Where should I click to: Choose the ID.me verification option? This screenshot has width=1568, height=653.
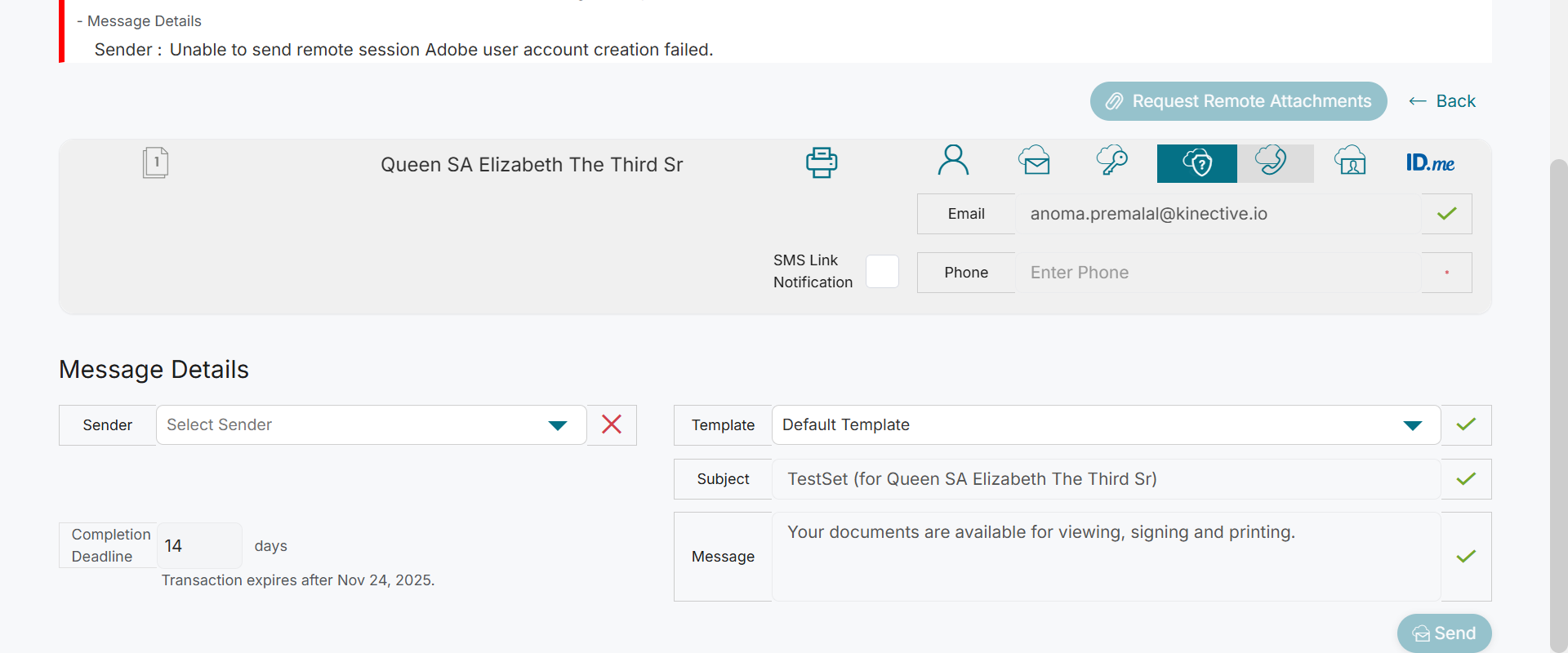[1430, 162]
